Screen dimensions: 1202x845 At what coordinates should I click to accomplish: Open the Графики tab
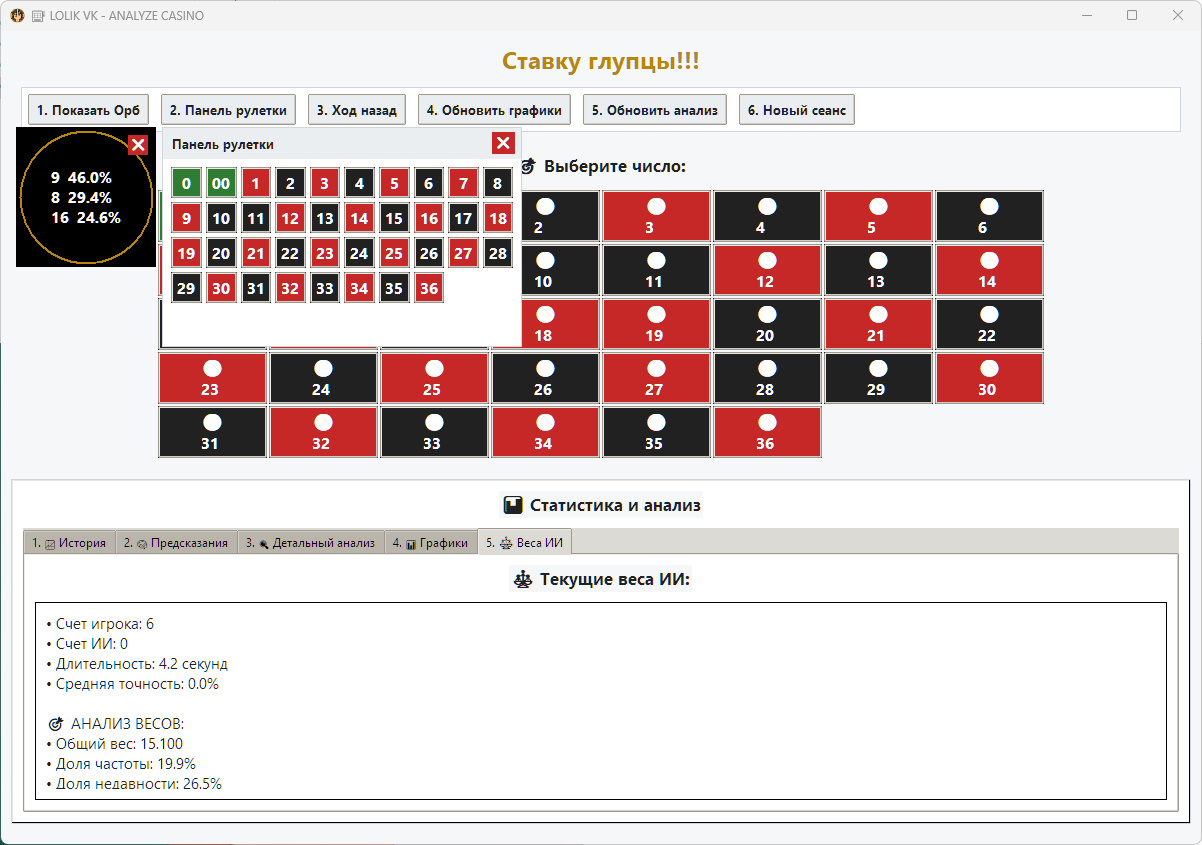click(431, 543)
